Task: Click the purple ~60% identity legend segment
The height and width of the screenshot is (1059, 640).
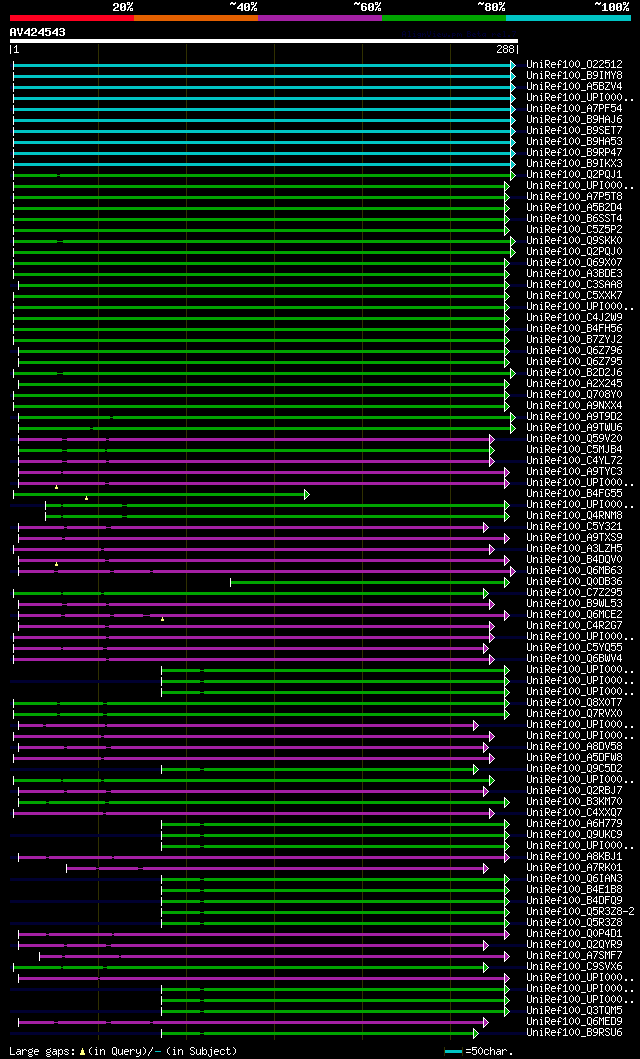Action: coord(320,18)
